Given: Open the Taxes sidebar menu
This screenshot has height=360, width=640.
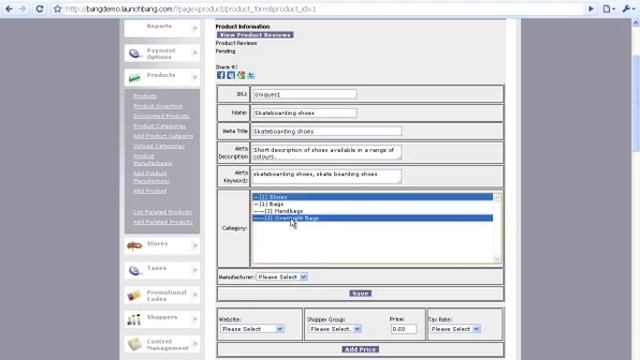Looking at the screenshot, I should point(162,270).
